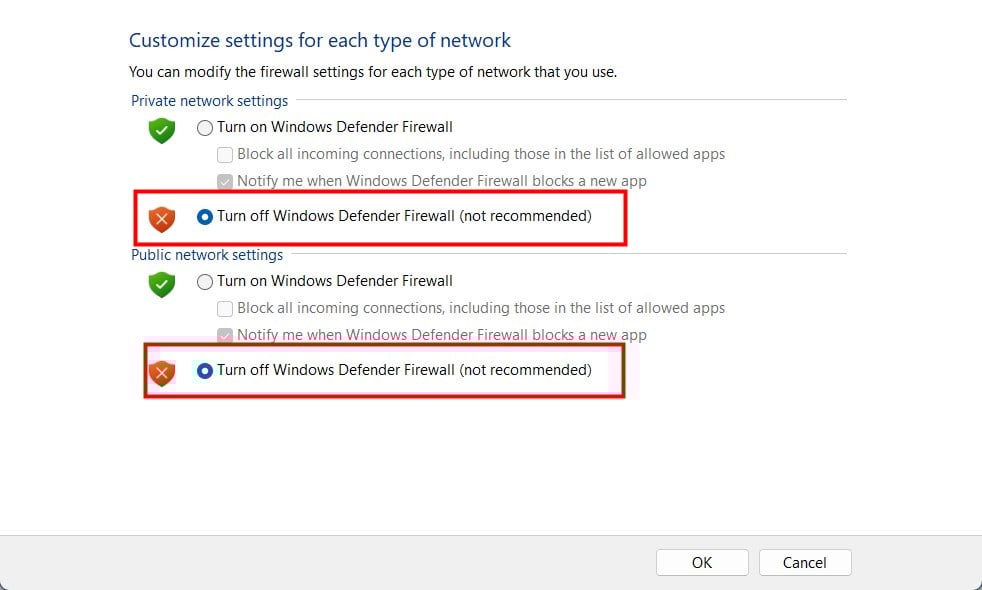The height and width of the screenshot is (590, 982).
Task: Click red shield icon under Private network settings
Action: (x=162, y=219)
